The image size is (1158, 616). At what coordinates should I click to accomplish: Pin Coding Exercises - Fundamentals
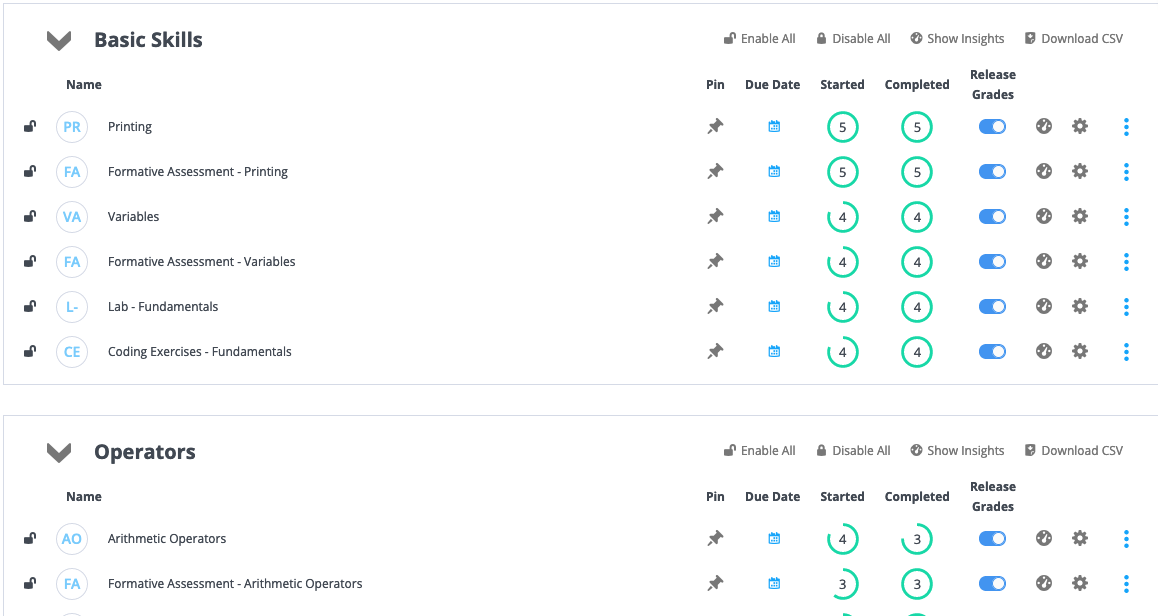pyautogui.click(x=715, y=352)
